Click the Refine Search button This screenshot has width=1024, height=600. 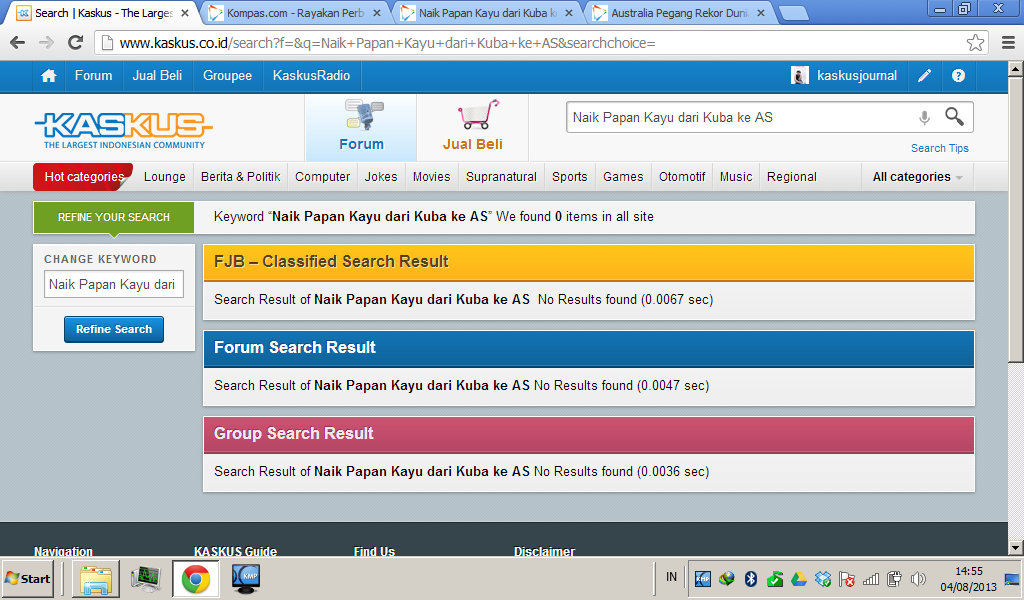114,329
